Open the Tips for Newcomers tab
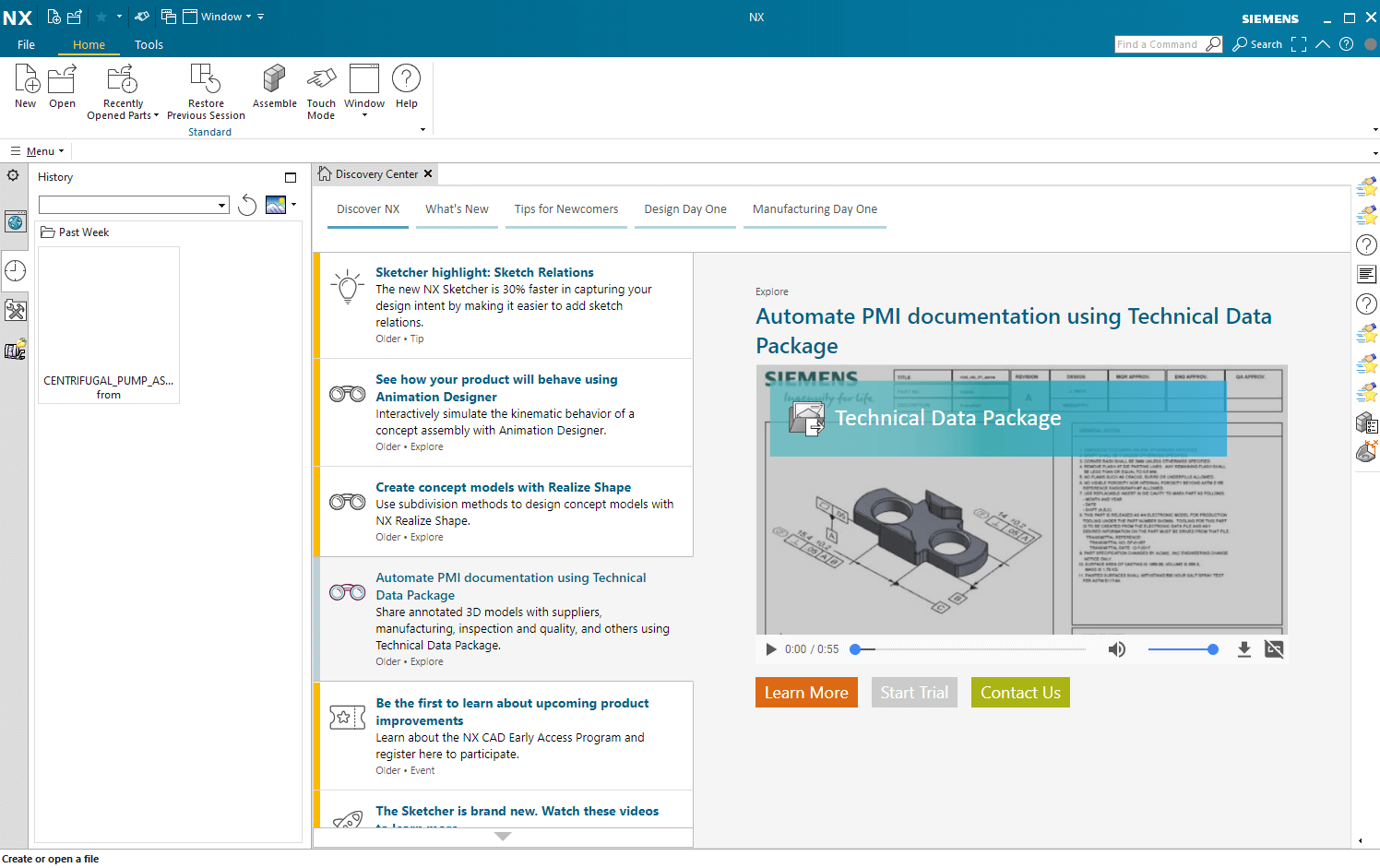Screen dimensions: 1380x868 tap(566, 209)
